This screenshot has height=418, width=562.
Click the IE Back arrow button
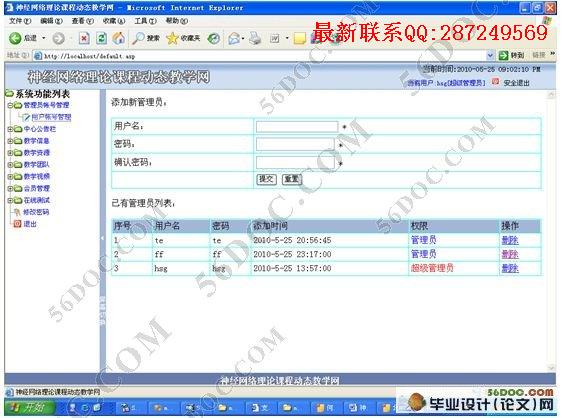click(x=15, y=38)
